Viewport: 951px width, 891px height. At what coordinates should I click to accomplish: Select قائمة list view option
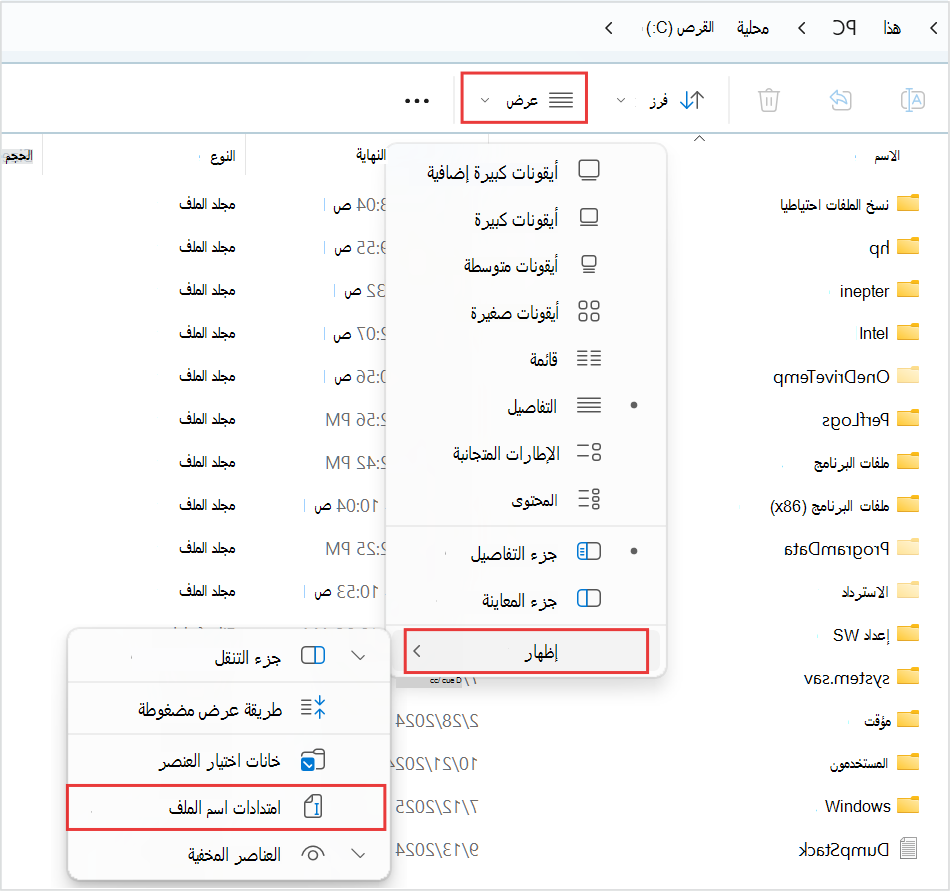click(525, 359)
